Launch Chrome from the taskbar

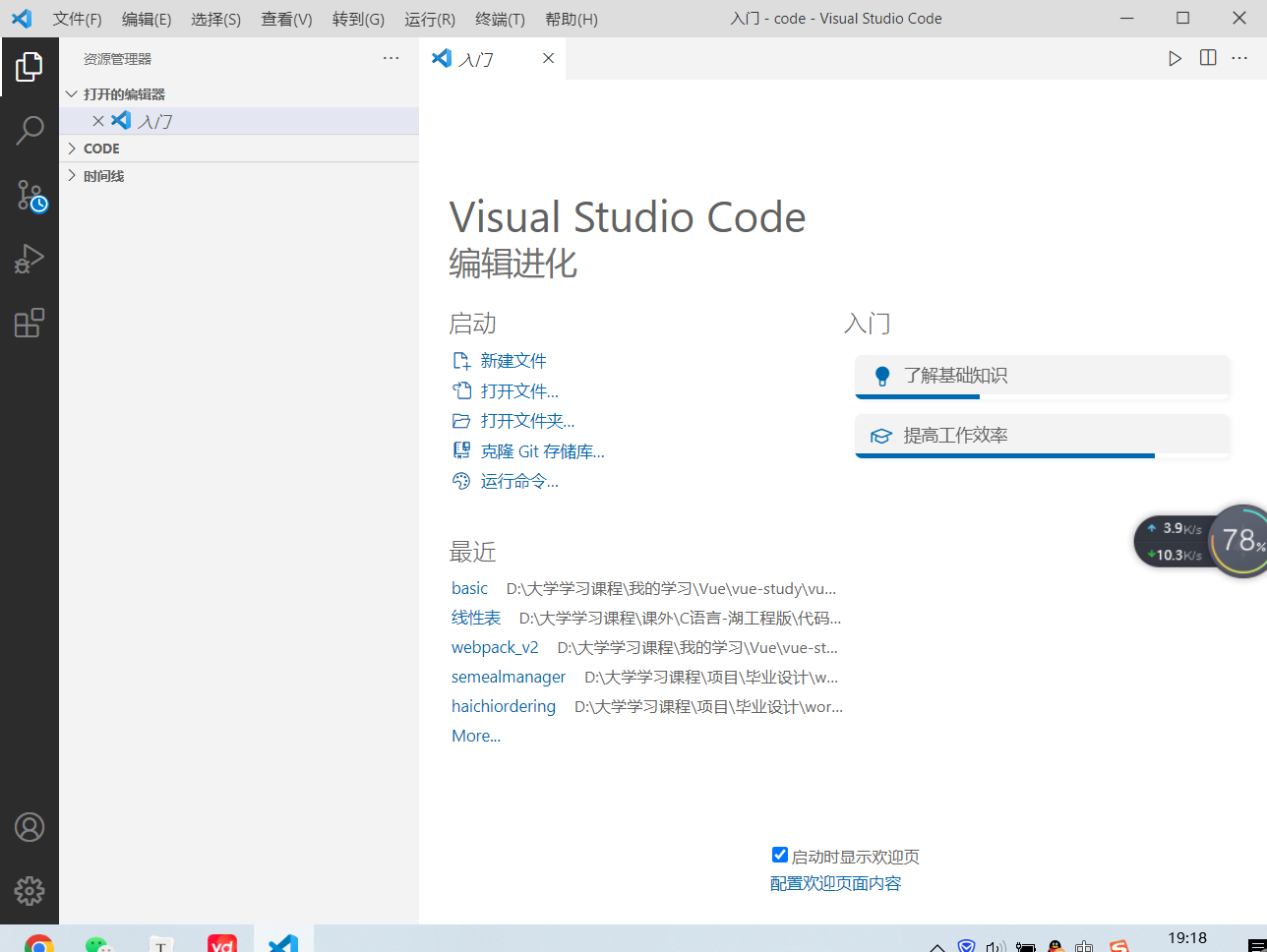point(39,944)
